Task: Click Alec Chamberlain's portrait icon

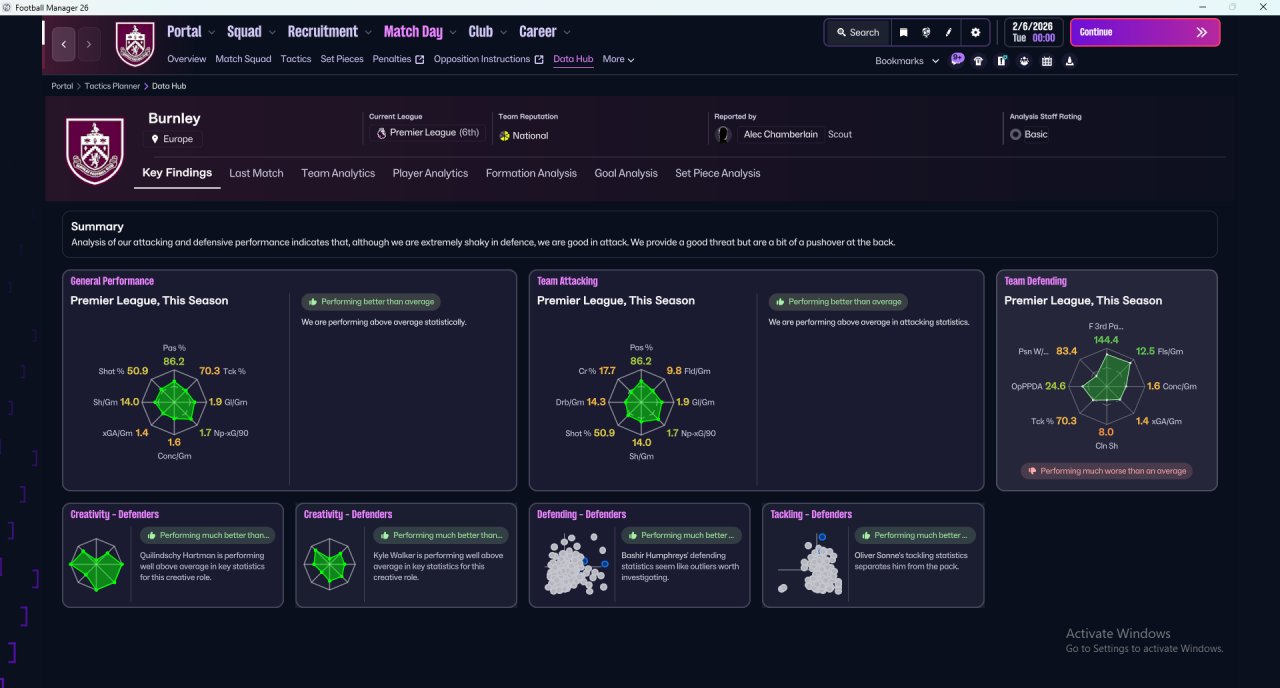Action: point(723,134)
